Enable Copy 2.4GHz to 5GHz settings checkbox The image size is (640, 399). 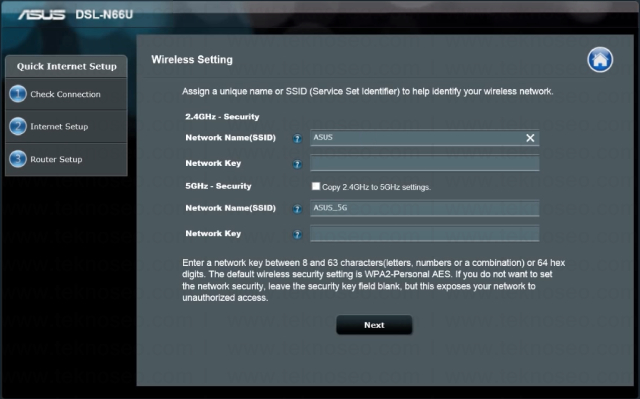tap(316, 186)
